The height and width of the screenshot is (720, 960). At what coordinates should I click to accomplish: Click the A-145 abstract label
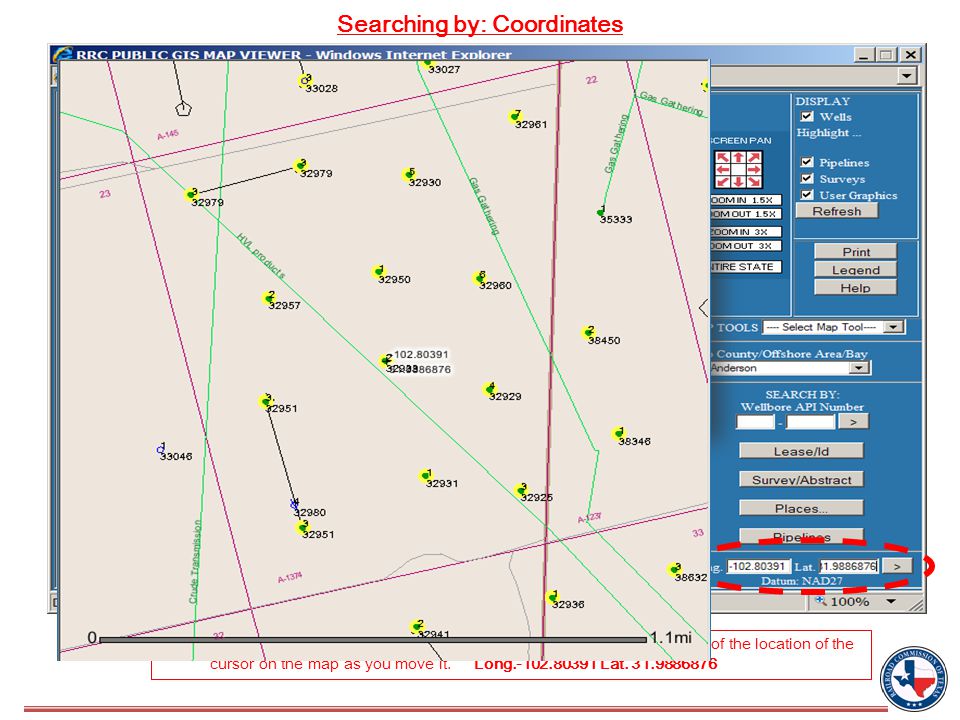[168, 135]
